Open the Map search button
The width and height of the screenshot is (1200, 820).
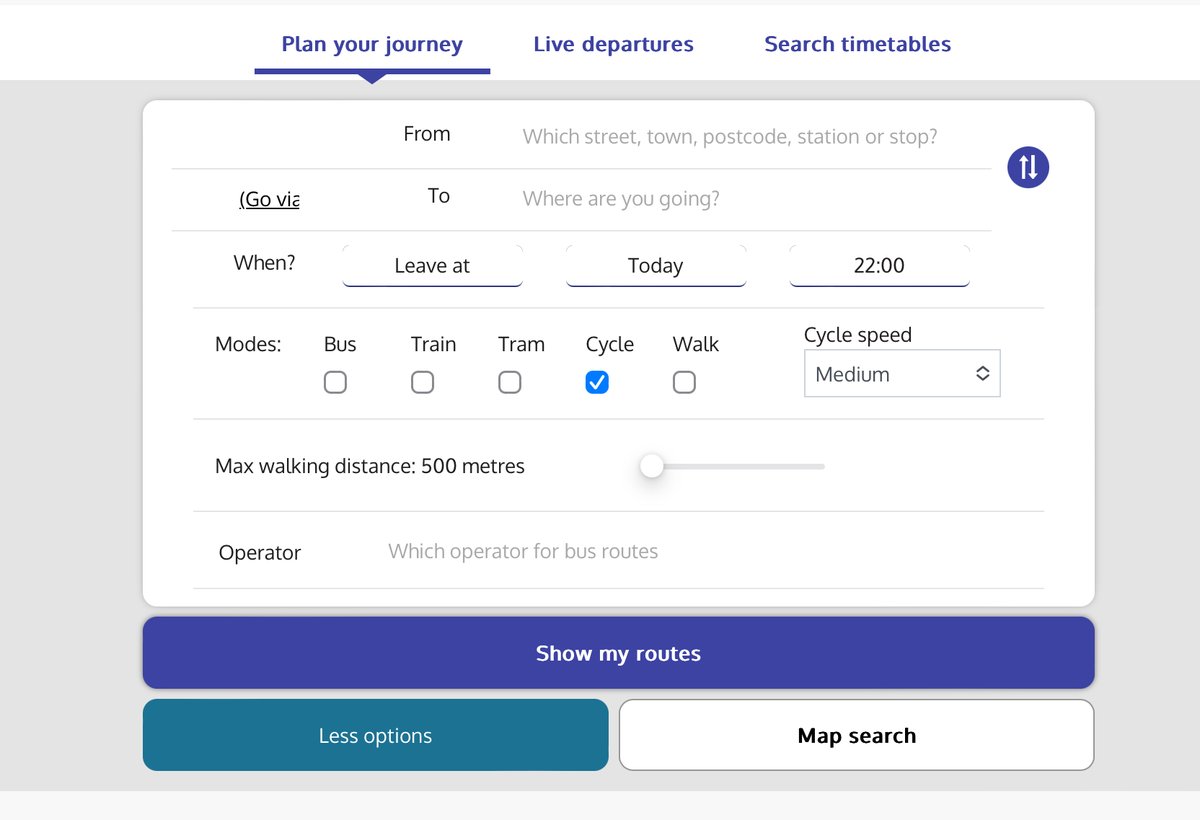[857, 735]
